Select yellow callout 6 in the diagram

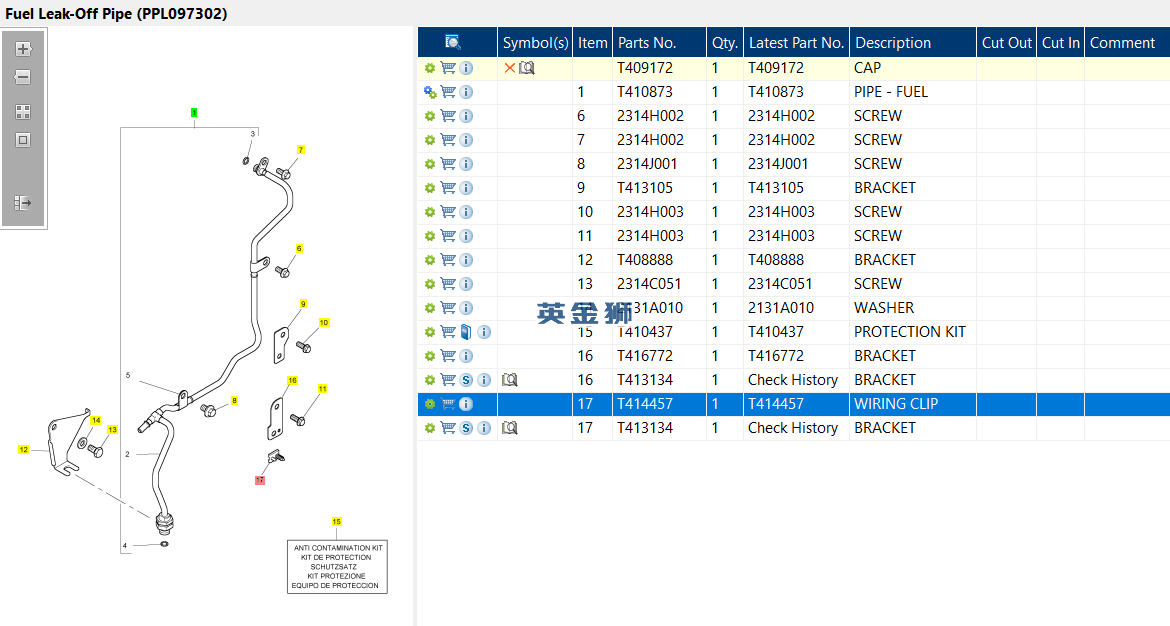298,249
